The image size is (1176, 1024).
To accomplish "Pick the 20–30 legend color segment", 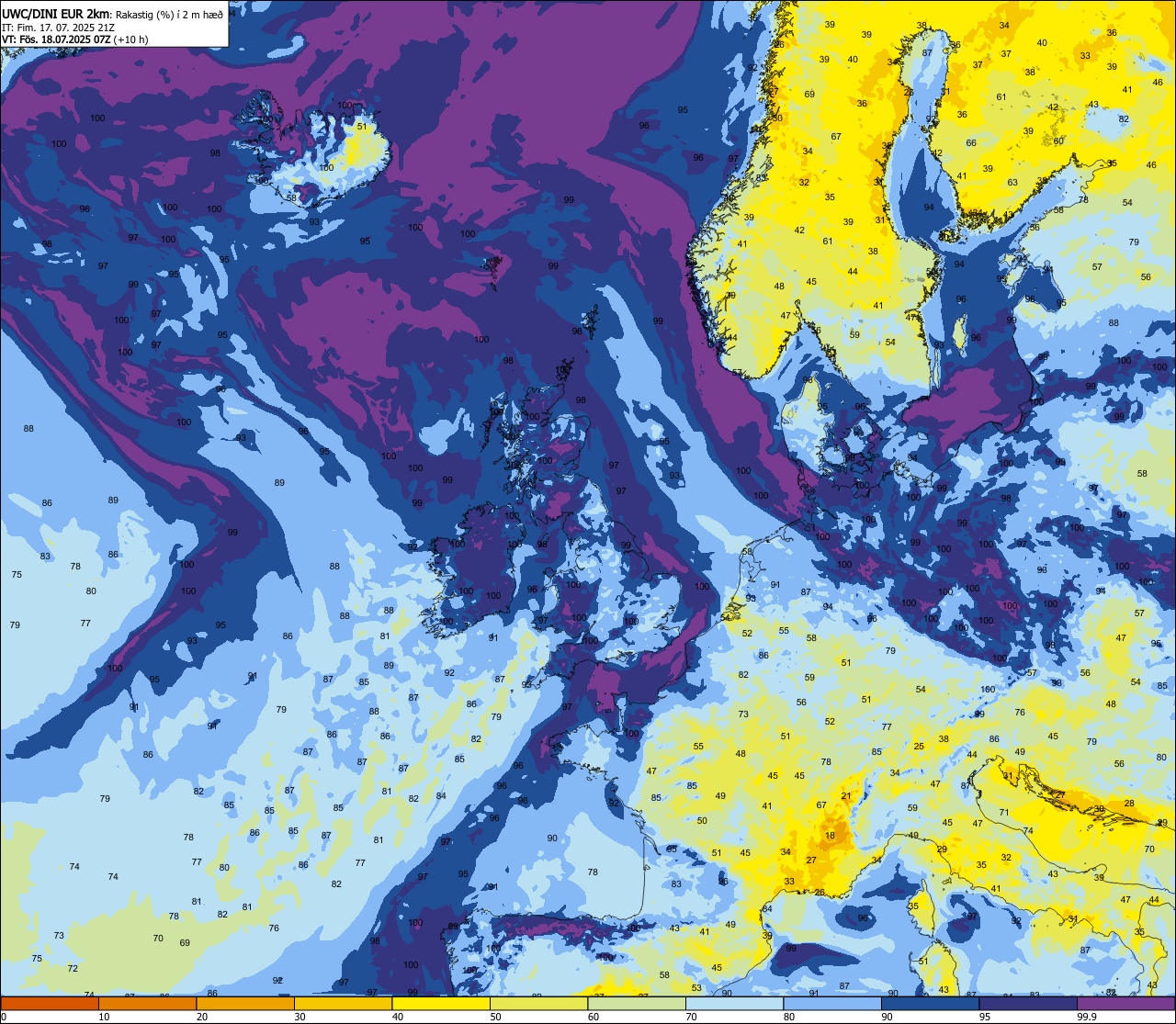I will [x=245, y=1003].
